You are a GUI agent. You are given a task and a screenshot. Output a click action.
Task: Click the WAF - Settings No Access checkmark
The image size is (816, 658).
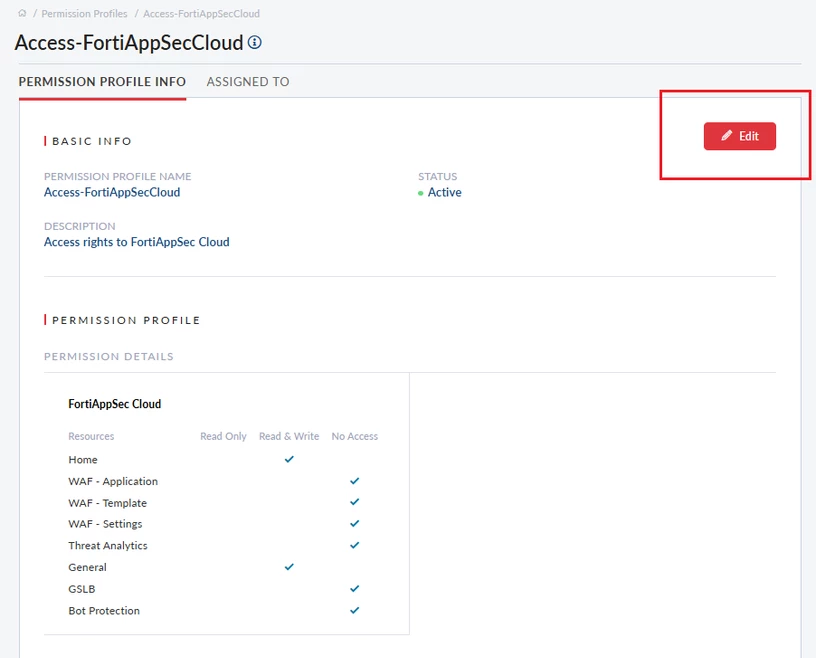pyautogui.click(x=354, y=523)
